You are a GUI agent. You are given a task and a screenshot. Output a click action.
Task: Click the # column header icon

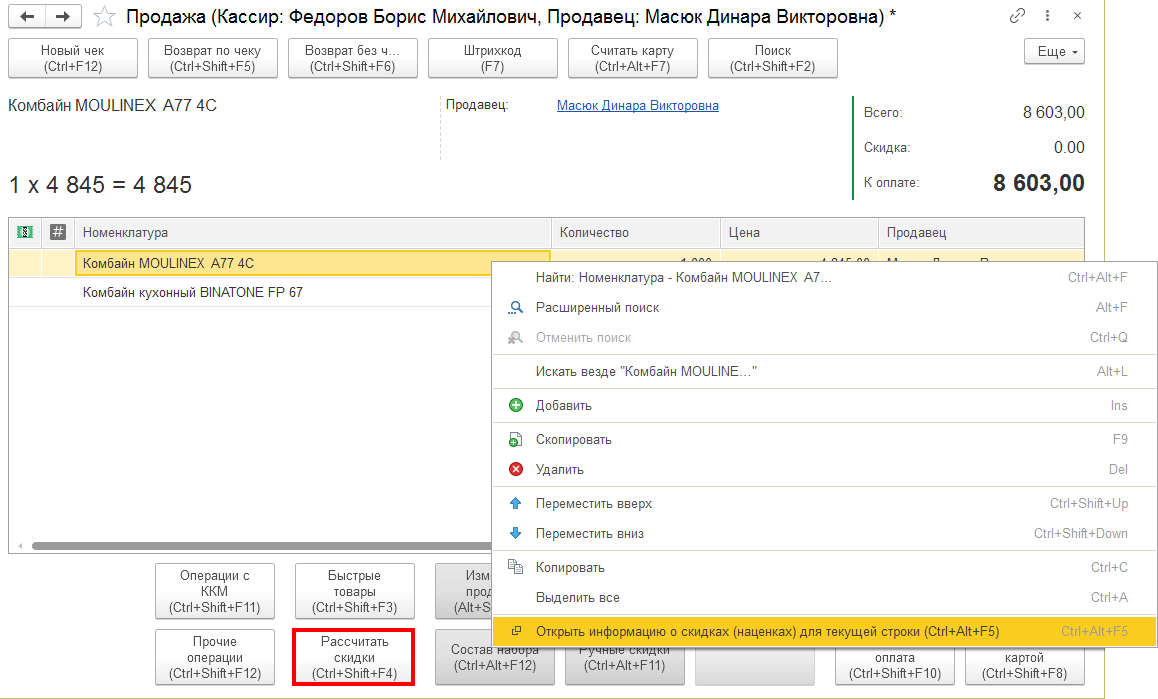pyautogui.click(x=58, y=233)
